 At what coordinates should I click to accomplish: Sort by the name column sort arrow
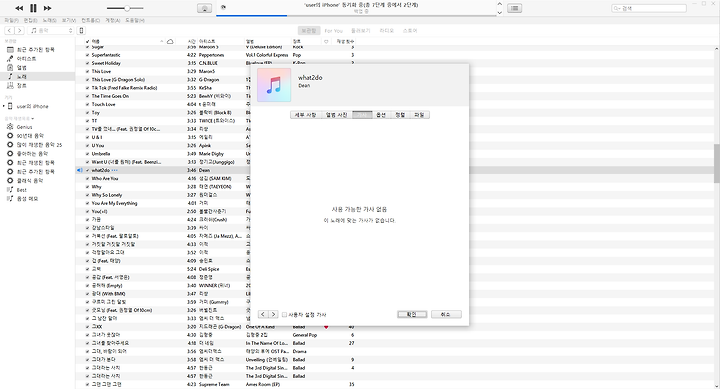tap(161, 41)
